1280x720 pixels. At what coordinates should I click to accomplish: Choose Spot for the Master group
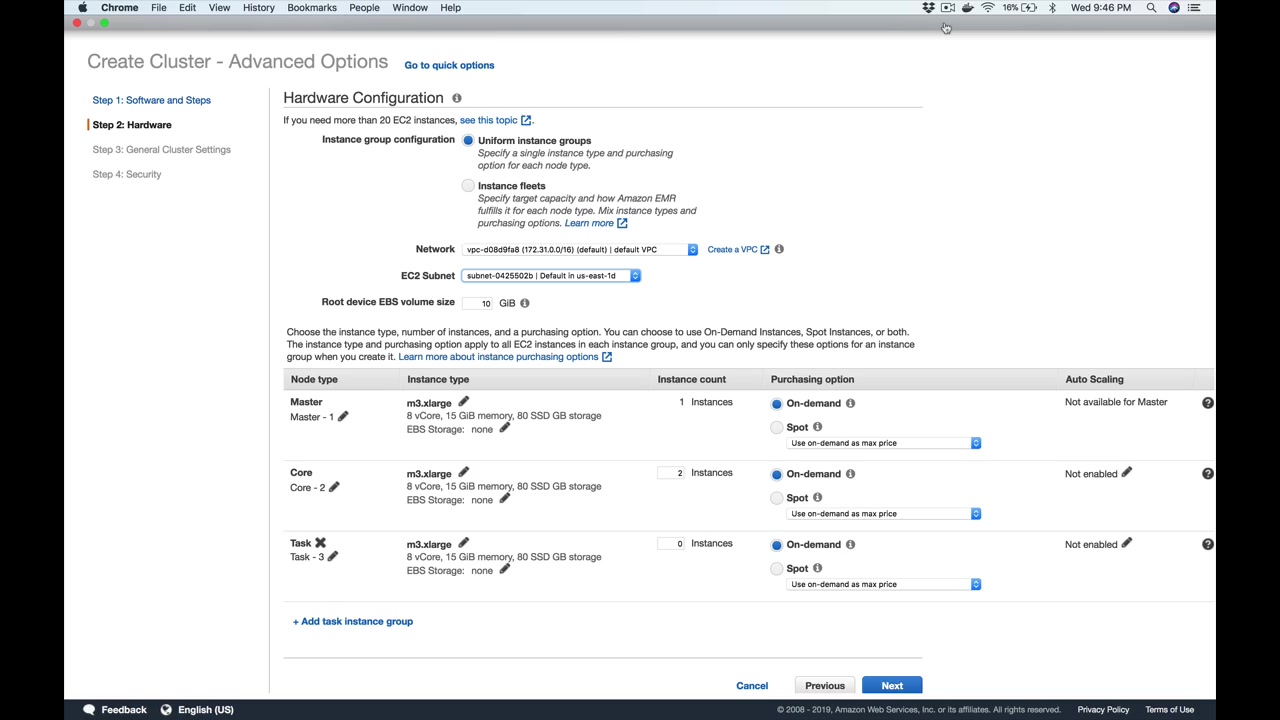point(777,428)
